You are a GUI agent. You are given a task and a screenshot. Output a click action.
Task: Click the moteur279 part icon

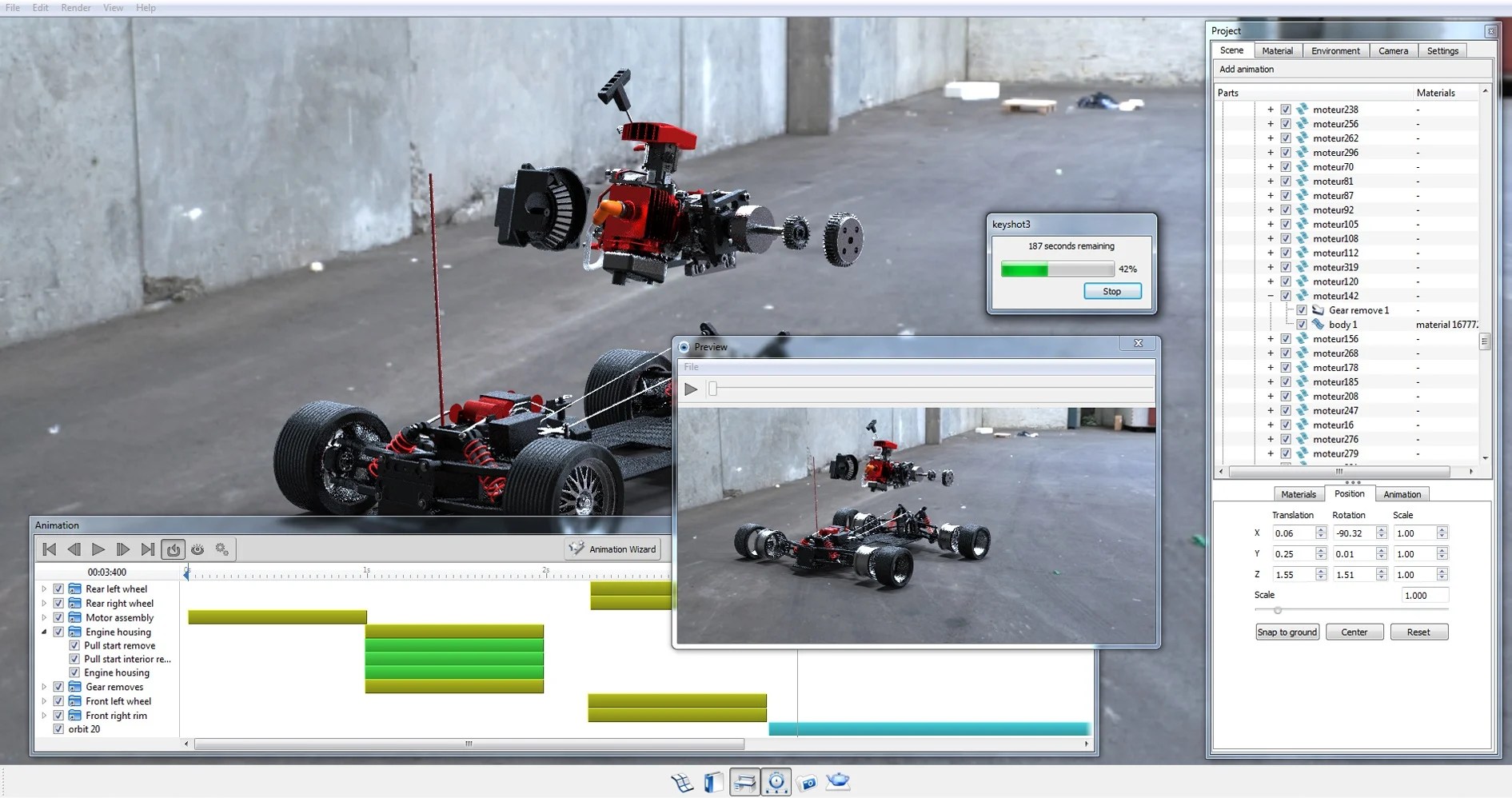[1302, 453]
